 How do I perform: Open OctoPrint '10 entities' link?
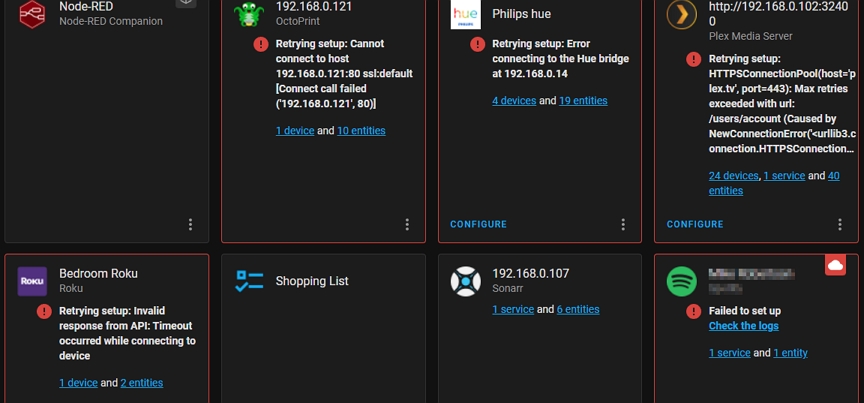pos(361,131)
